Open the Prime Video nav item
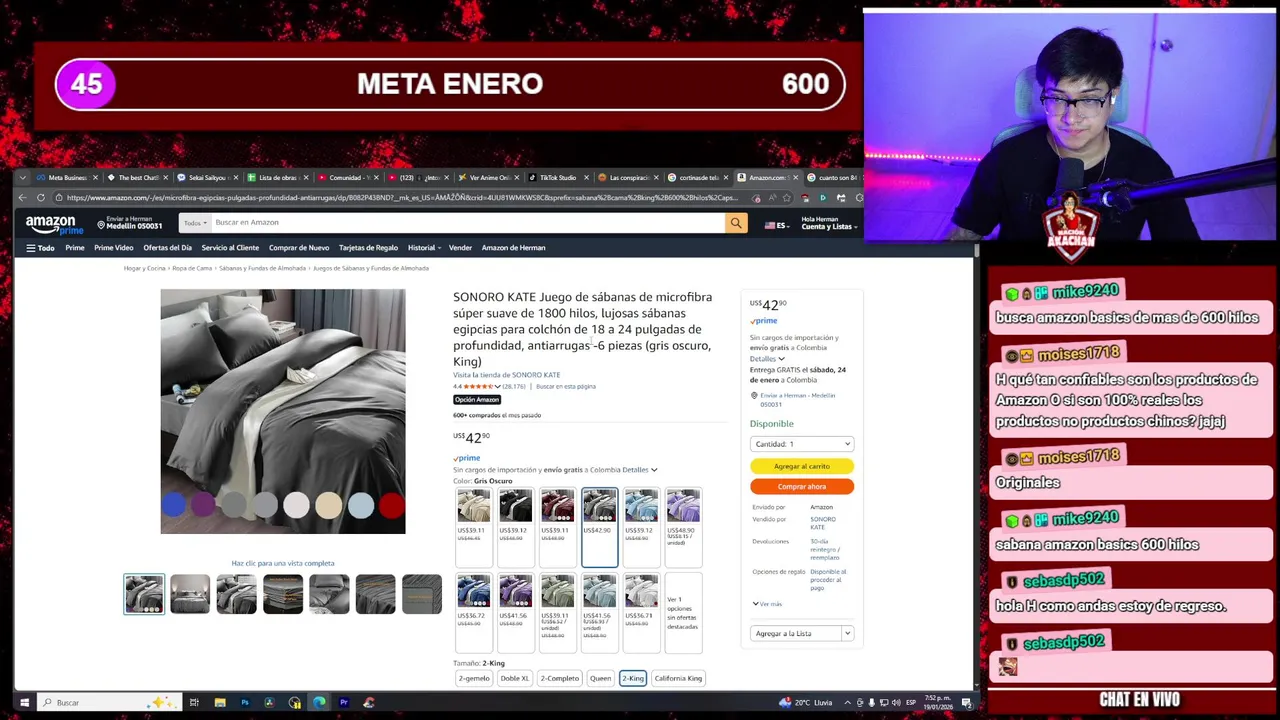The width and height of the screenshot is (1280, 720). (113, 248)
